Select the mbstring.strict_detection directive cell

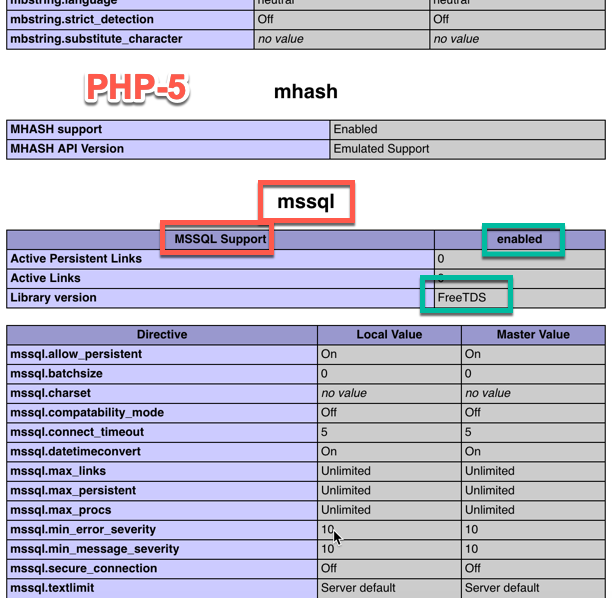[130, 20]
